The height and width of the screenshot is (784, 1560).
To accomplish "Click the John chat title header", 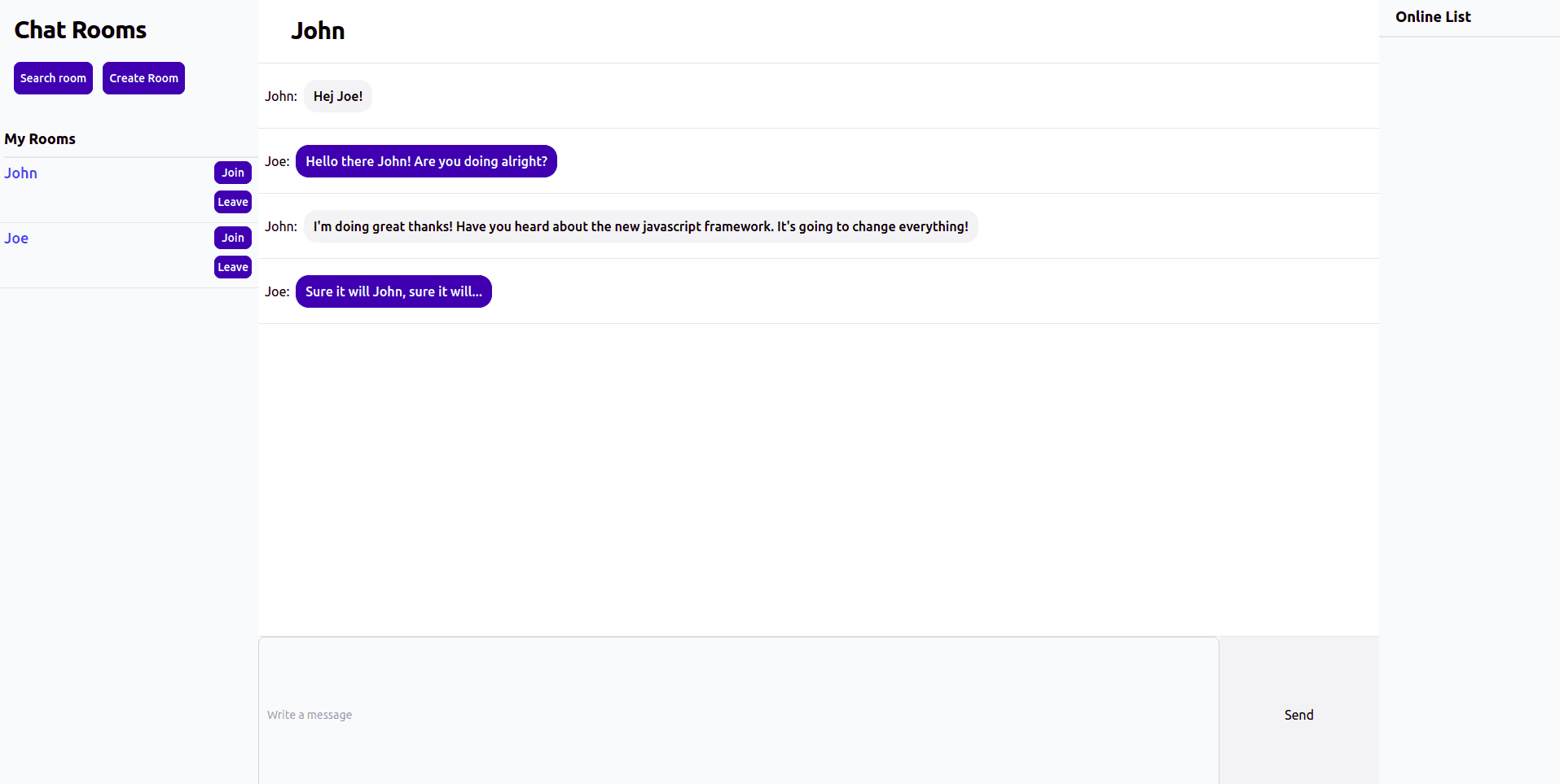I will tap(318, 31).
